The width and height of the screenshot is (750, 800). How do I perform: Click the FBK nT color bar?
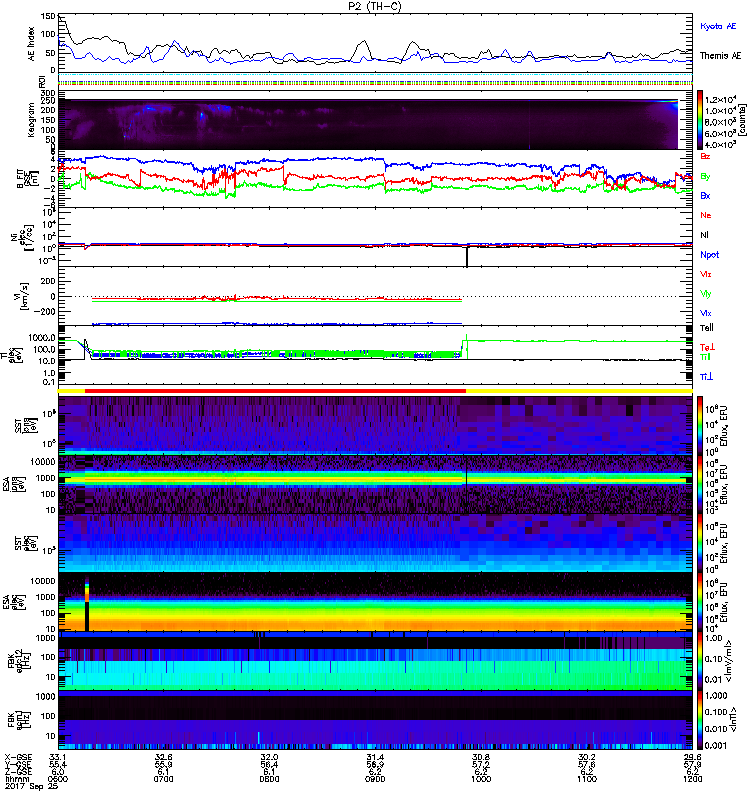(x=700, y=720)
